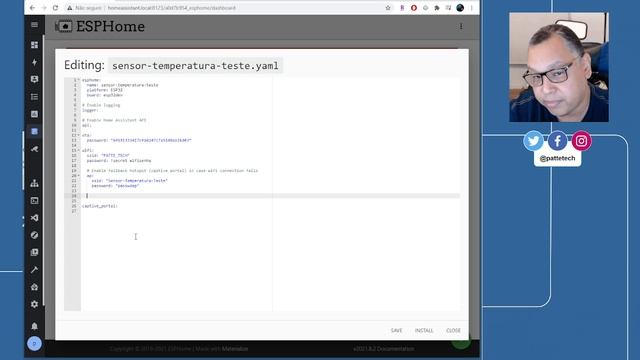Open the ESPHome three-dot overflow menu
Image resolution: width=640 pixels, height=360 pixels.
(x=461, y=27)
